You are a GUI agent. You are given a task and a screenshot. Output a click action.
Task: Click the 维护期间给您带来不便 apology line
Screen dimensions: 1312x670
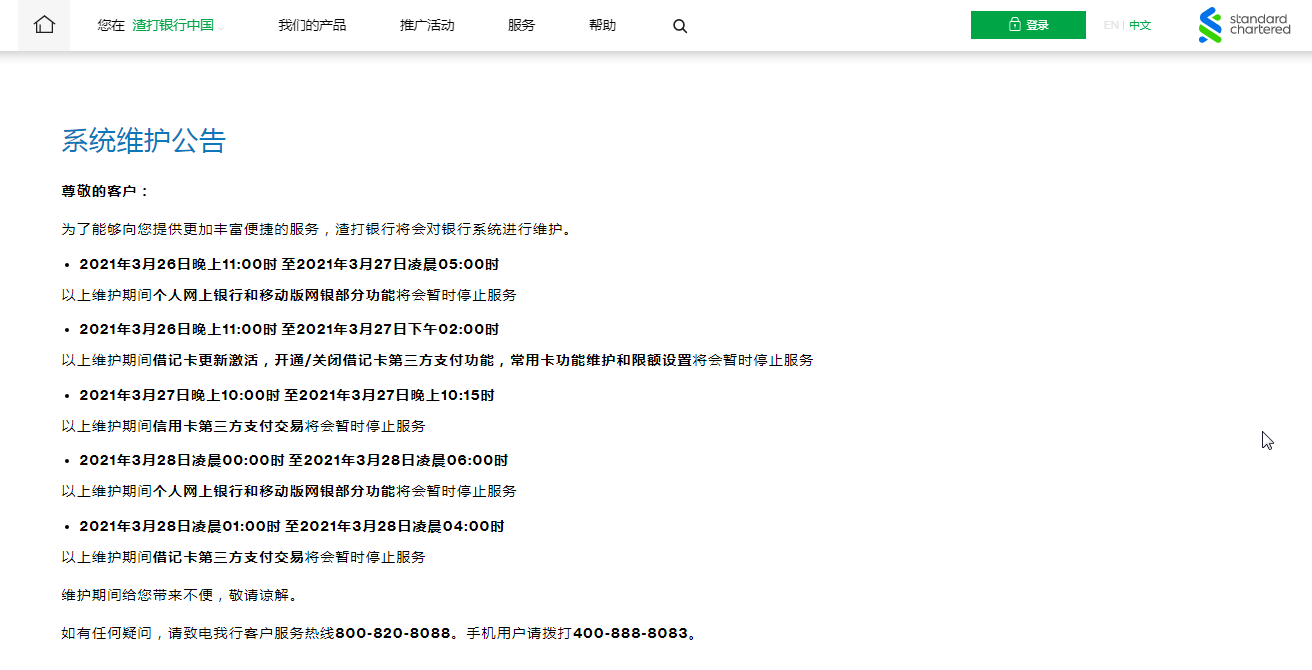pyautogui.click(x=180, y=595)
